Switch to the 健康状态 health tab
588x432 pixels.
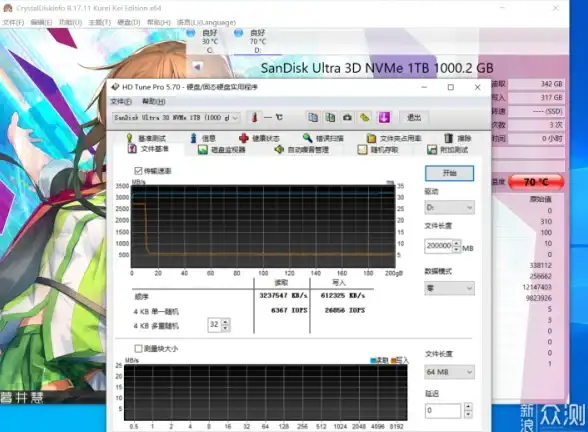pyautogui.click(x=260, y=138)
